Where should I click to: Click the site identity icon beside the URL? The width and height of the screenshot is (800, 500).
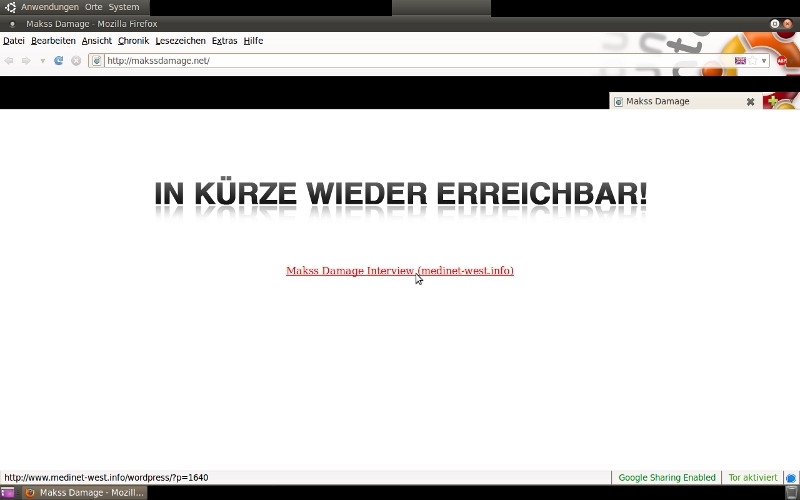pos(96,61)
